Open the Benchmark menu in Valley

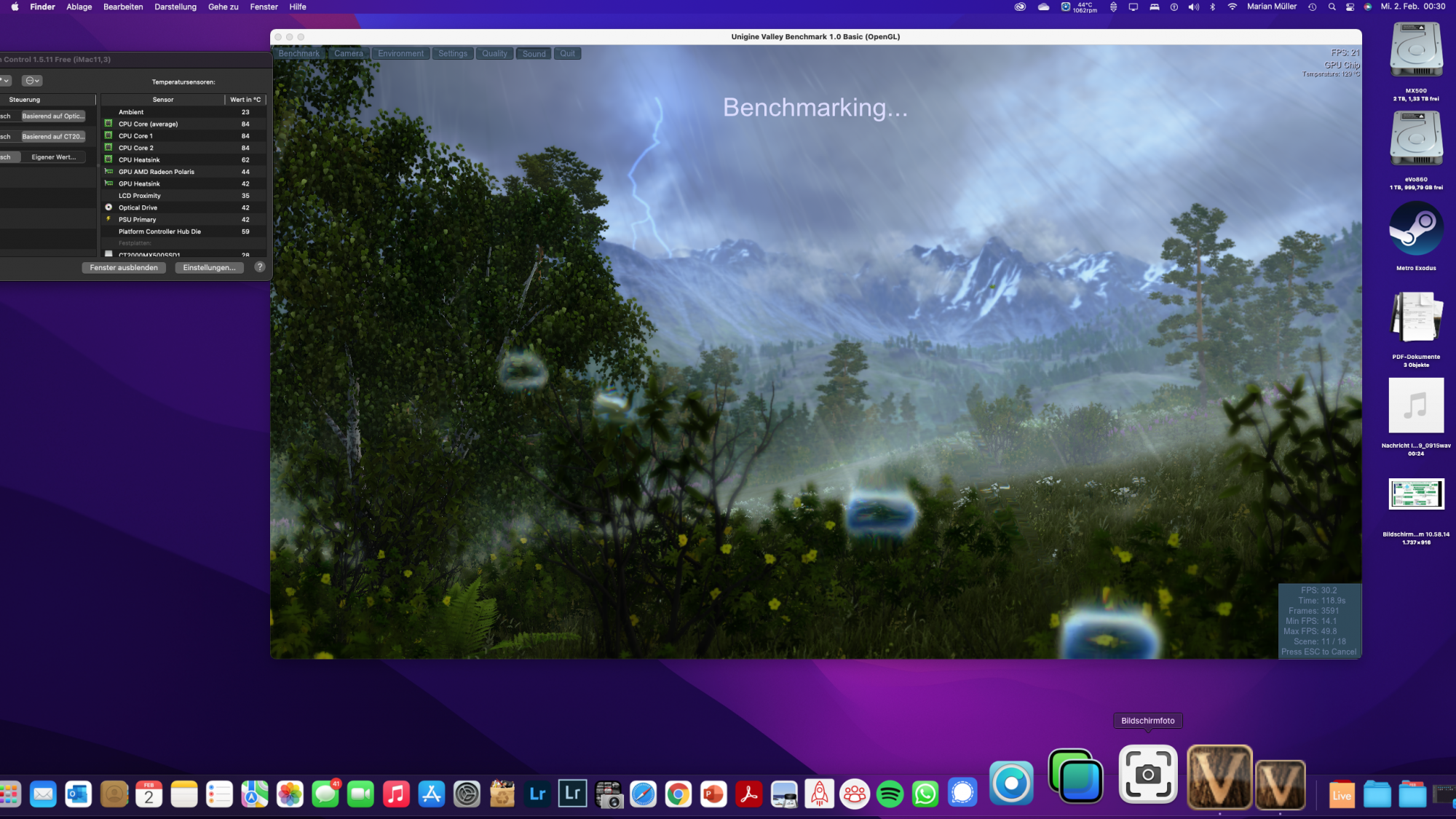[298, 53]
